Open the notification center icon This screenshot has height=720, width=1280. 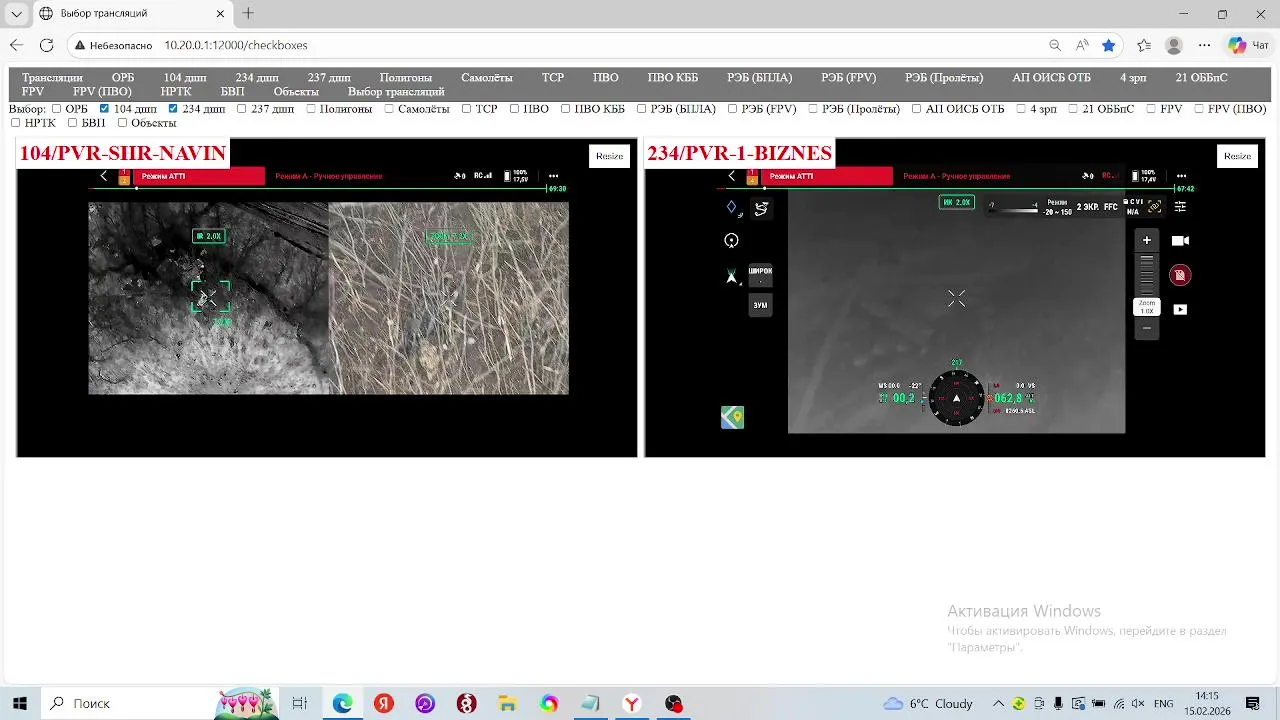tap(1253, 703)
